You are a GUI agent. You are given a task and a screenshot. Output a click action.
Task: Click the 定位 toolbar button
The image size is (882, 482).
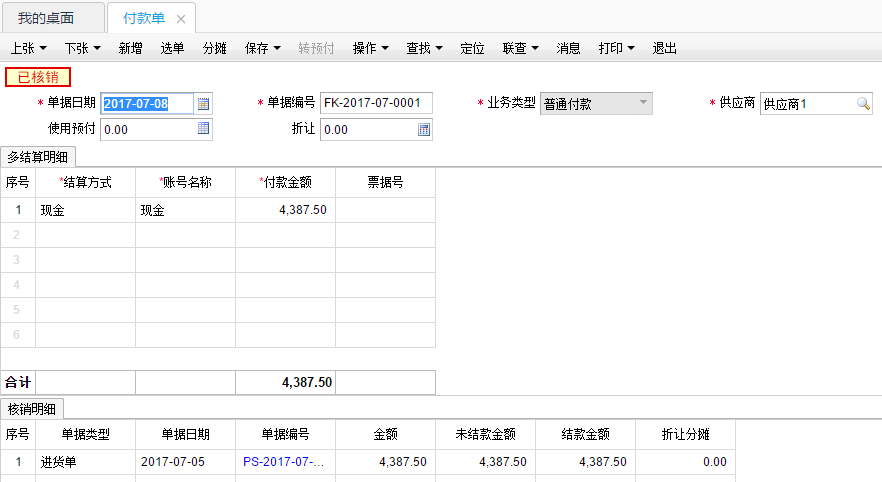(x=472, y=48)
